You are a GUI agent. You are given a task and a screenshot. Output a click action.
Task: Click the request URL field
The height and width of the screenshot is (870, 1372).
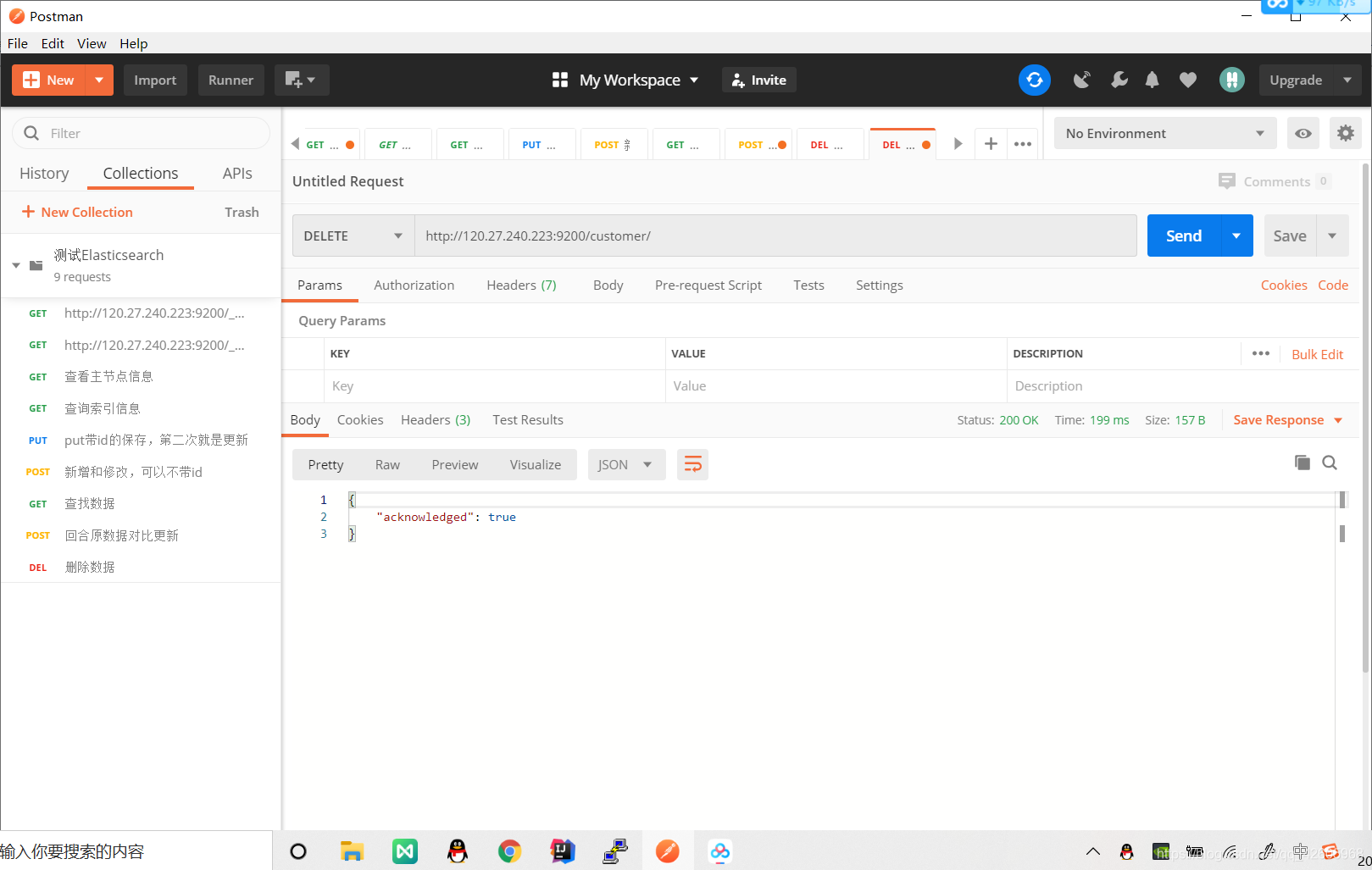coord(775,236)
